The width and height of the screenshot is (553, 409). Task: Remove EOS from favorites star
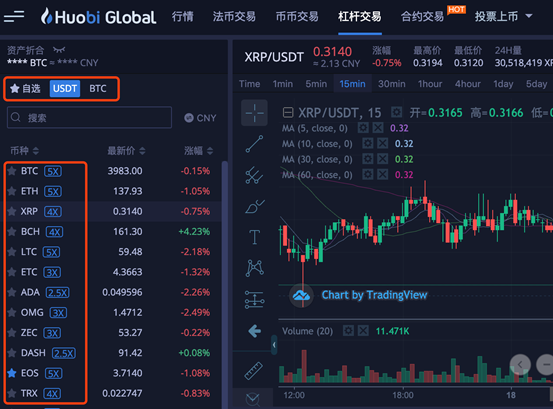pyautogui.click(x=12, y=373)
